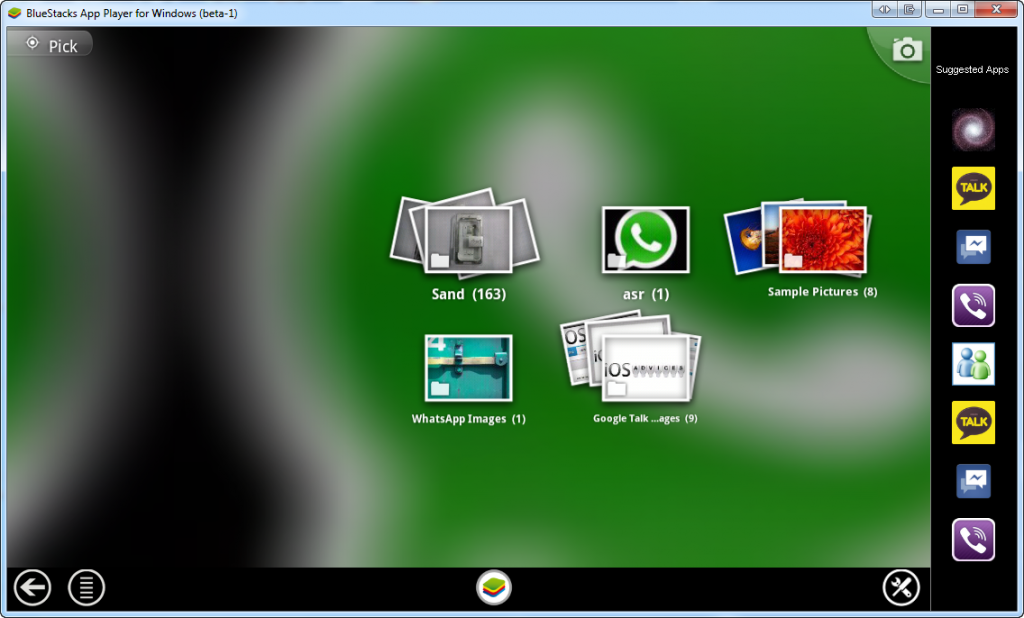Click the Pick button at top left
1024x618 pixels.
(x=50, y=45)
